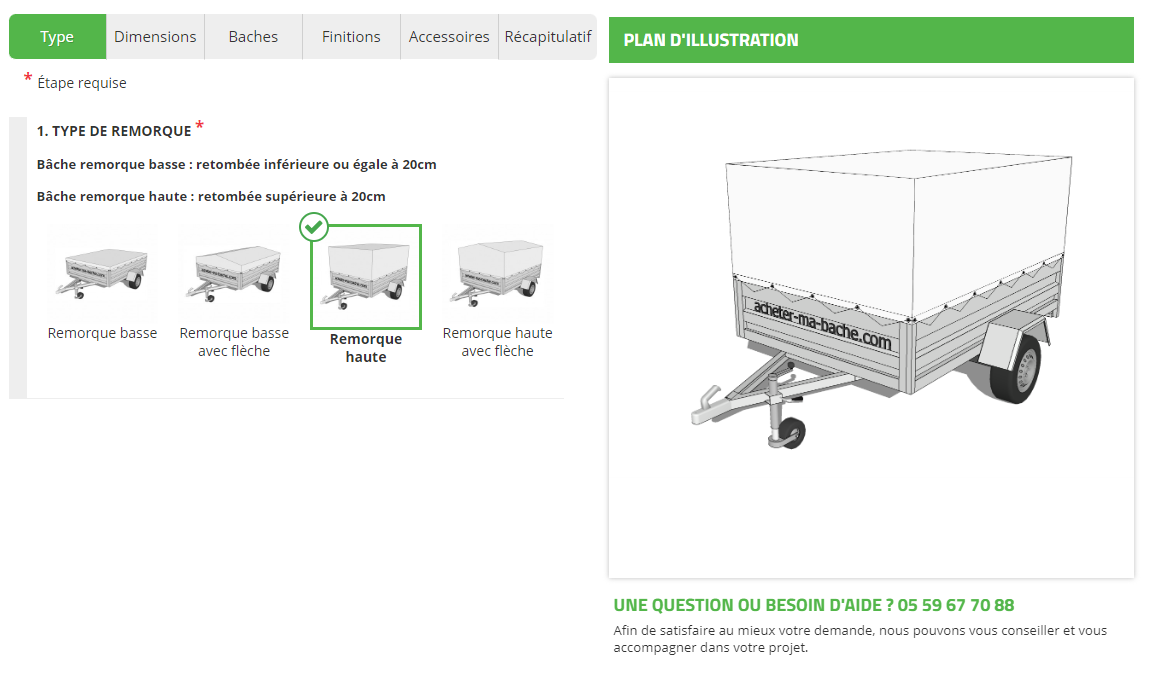The width and height of the screenshot is (1154, 677).
Task: Click the Remorque haute avec flèche label
Action: [x=498, y=342]
